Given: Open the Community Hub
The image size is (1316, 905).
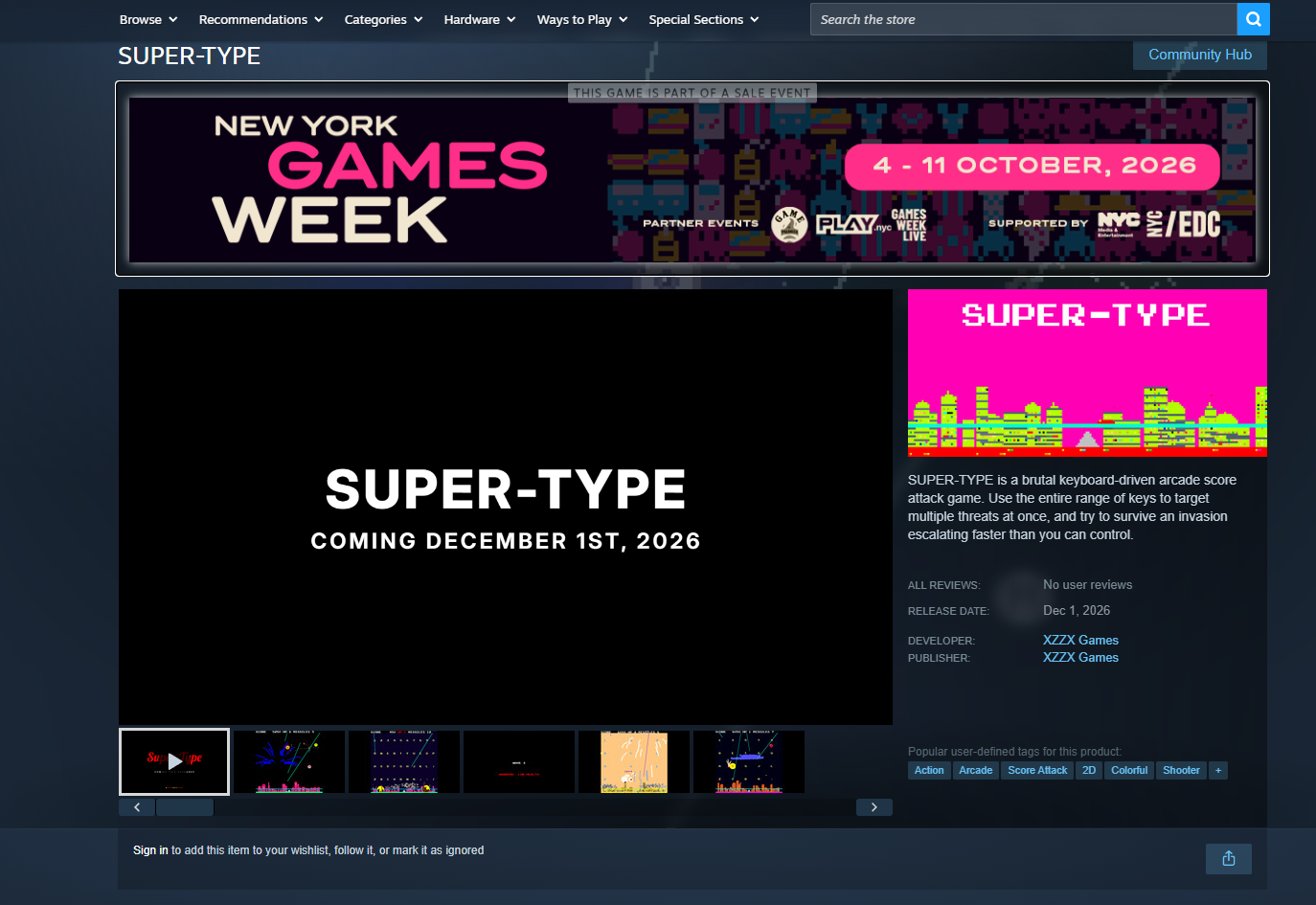Looking at the screenshot, I should click(1200, 55).
